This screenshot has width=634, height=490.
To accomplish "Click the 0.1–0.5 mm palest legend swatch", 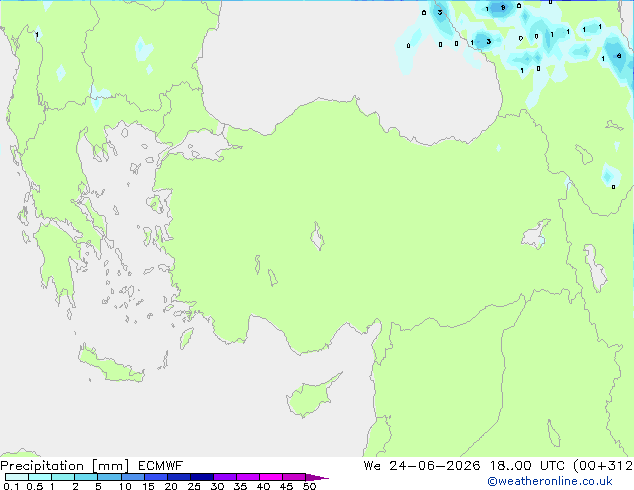I will [x=17, y=477].
